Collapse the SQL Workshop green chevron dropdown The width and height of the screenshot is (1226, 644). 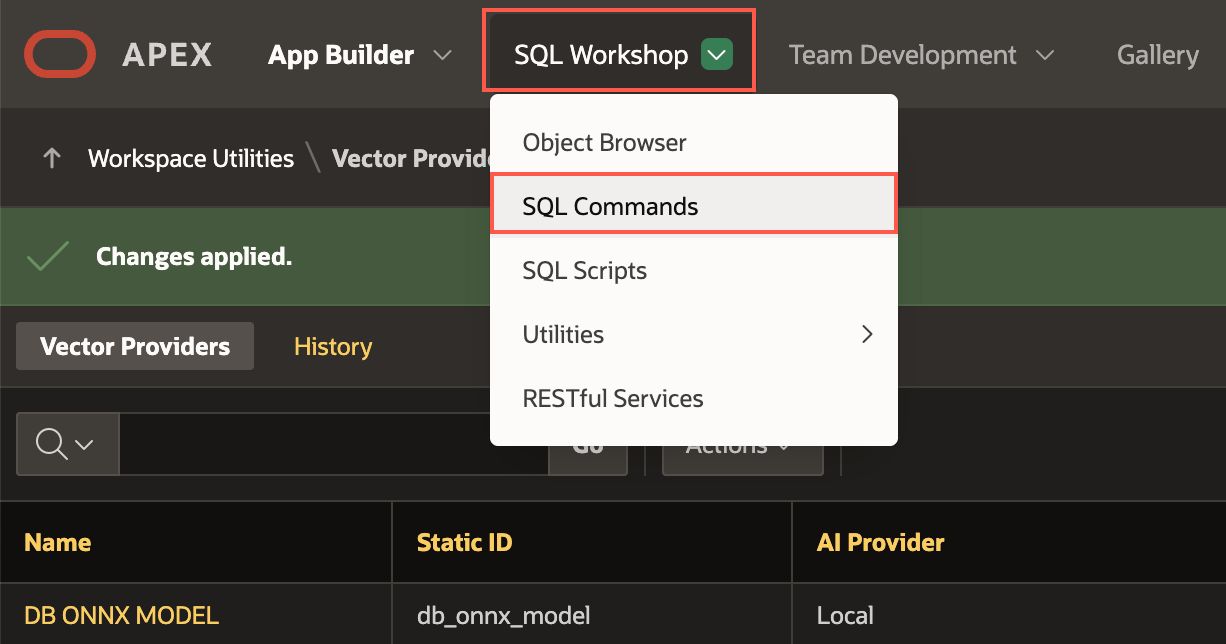pyautogui.click(x=718, y=55)
